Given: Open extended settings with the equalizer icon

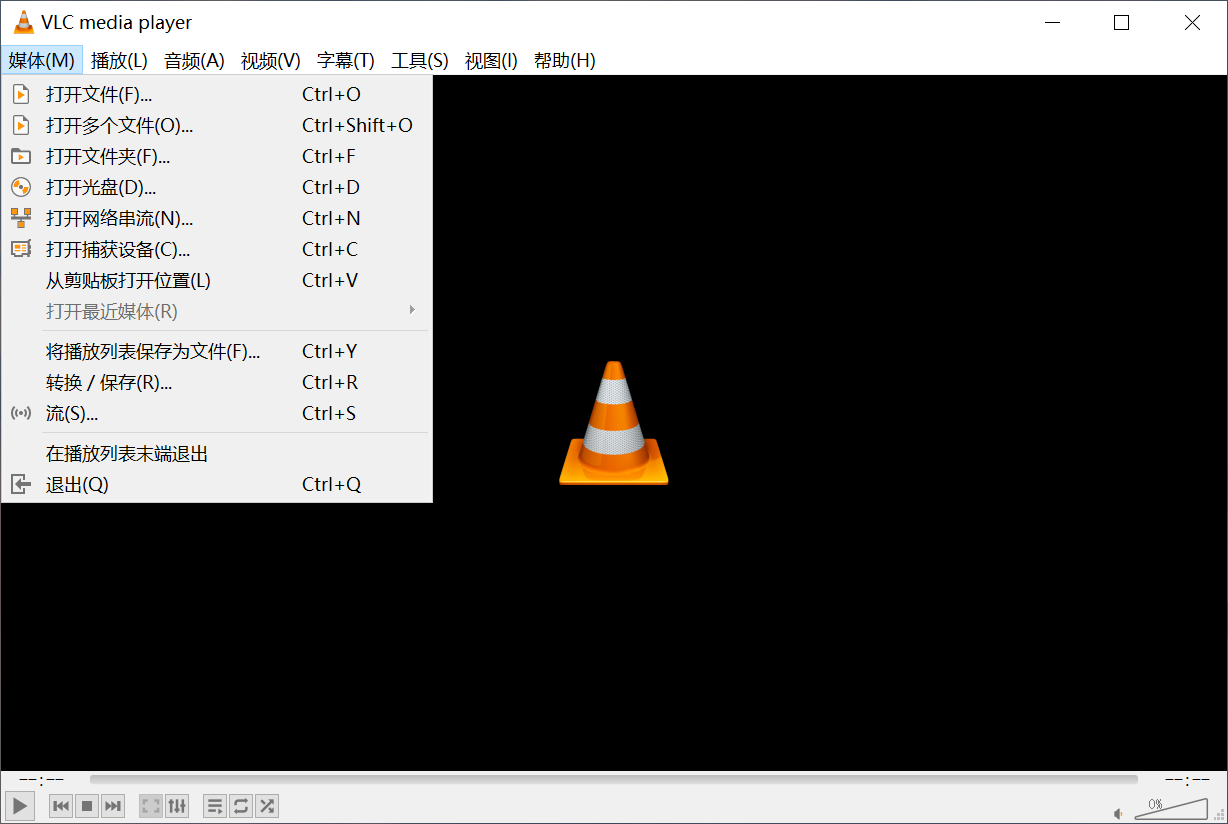Looking at the screenshot, I should [x=177, y=806].
